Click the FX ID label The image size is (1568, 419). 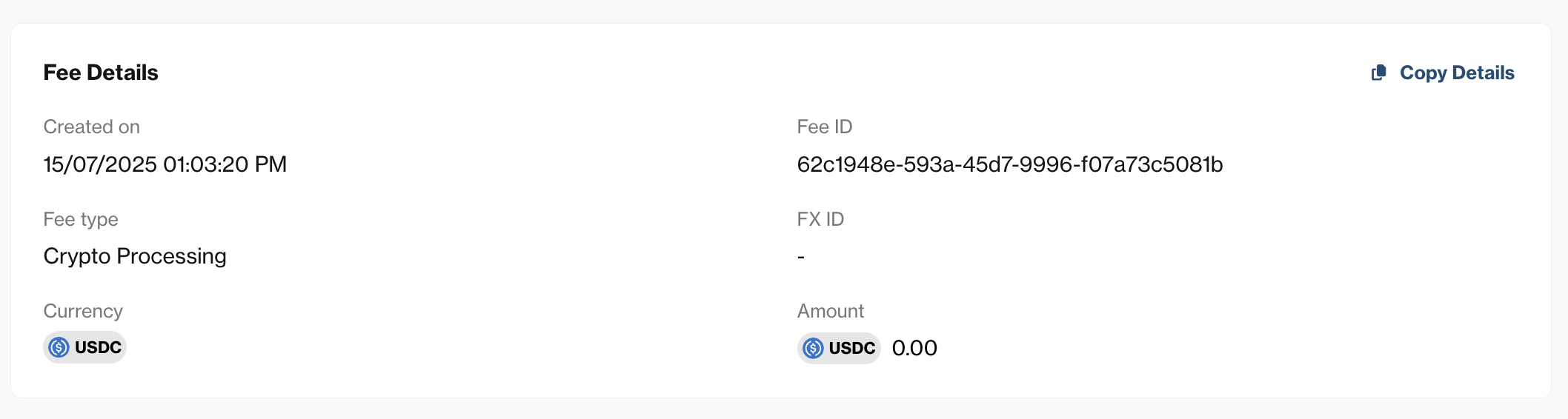point(820,219)
